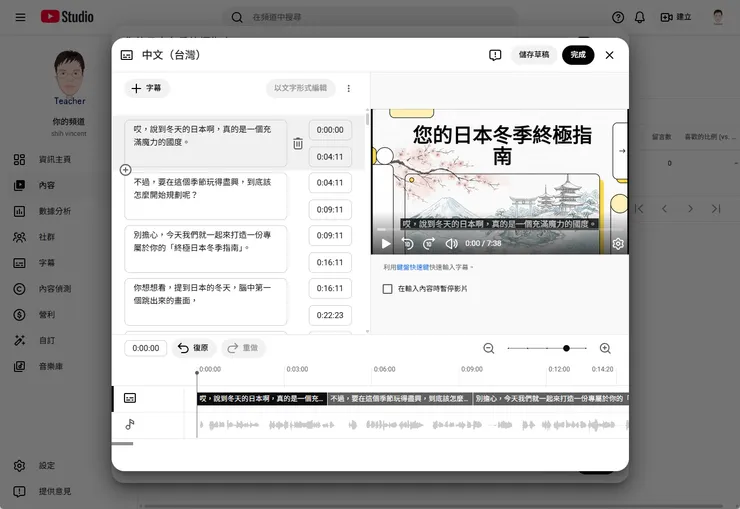Close the subtitle editor dialog
This screenshot has width=740, height=509.
[609, 55]
